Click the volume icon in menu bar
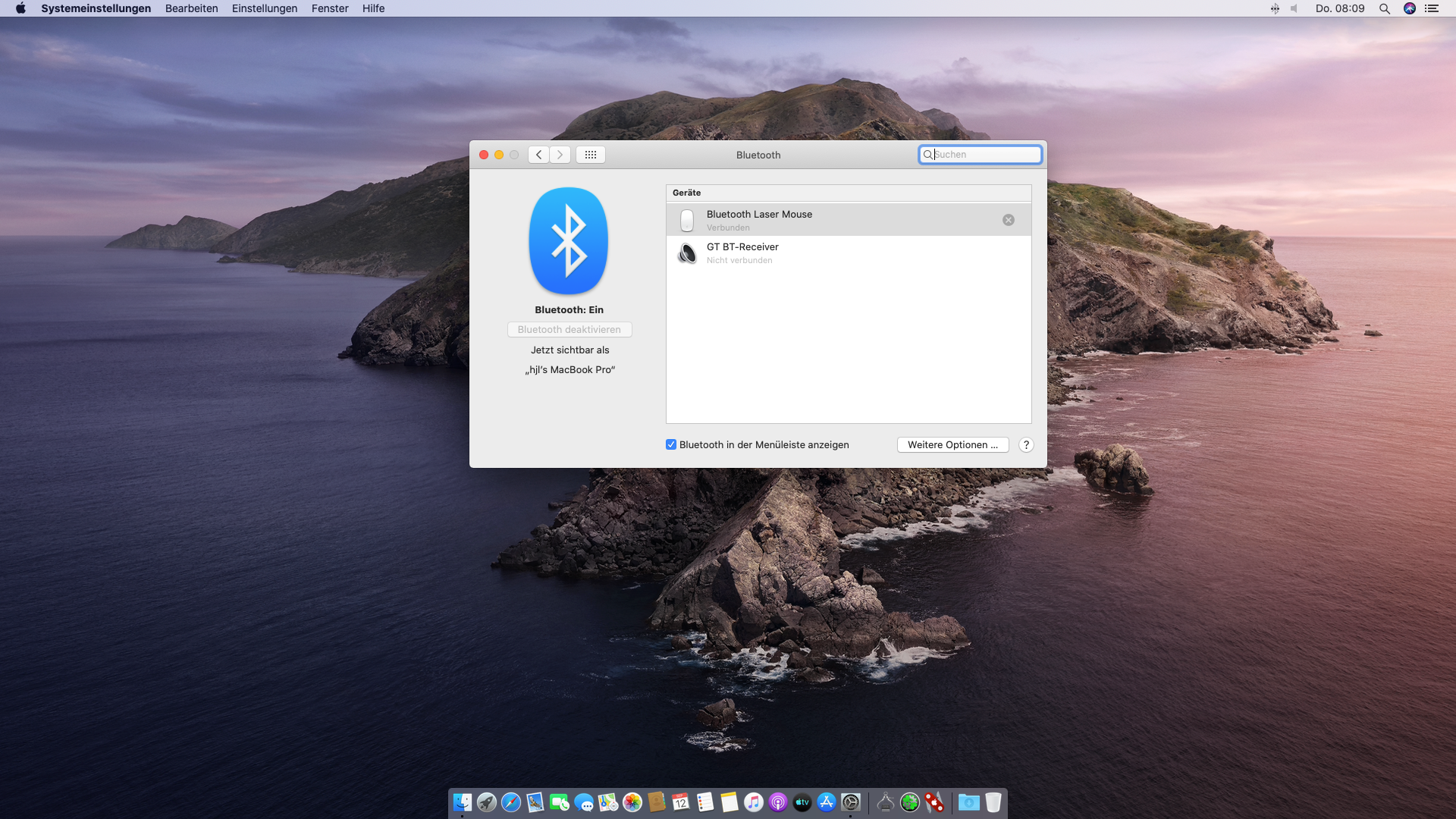1456x819 pixels. [1294, 8]
